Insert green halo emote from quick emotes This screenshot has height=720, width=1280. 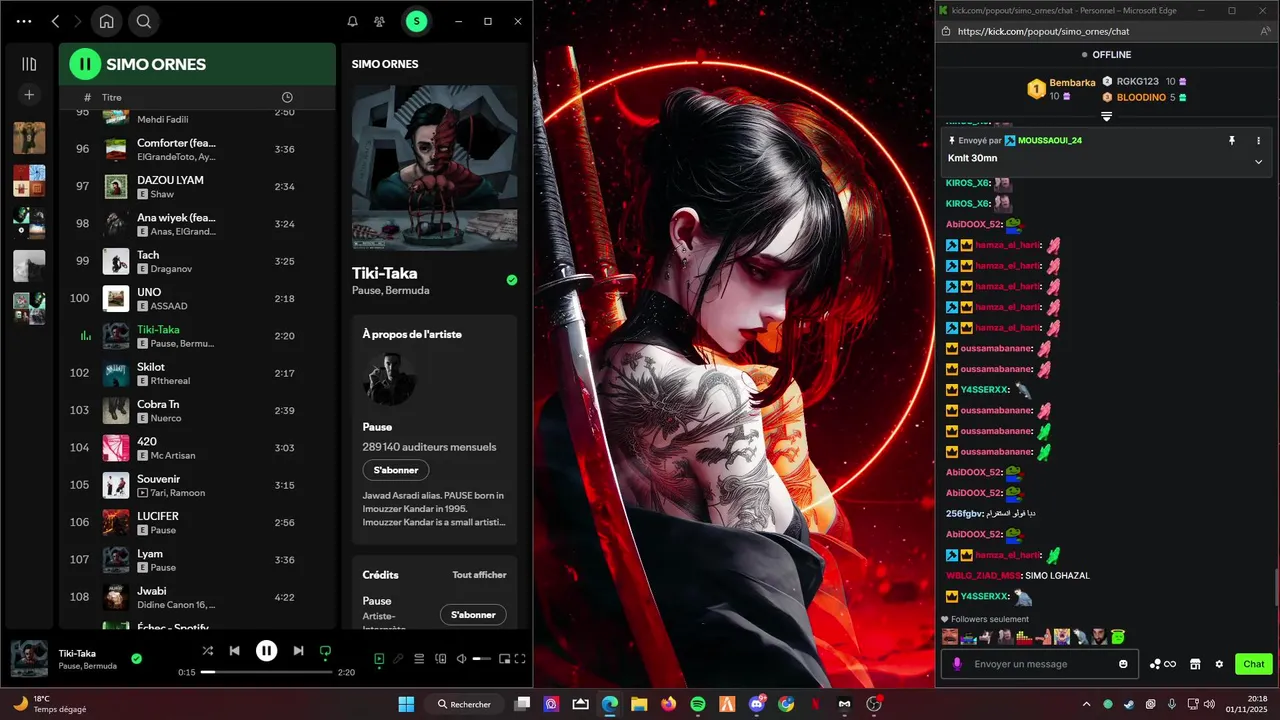coord(1118,637)
